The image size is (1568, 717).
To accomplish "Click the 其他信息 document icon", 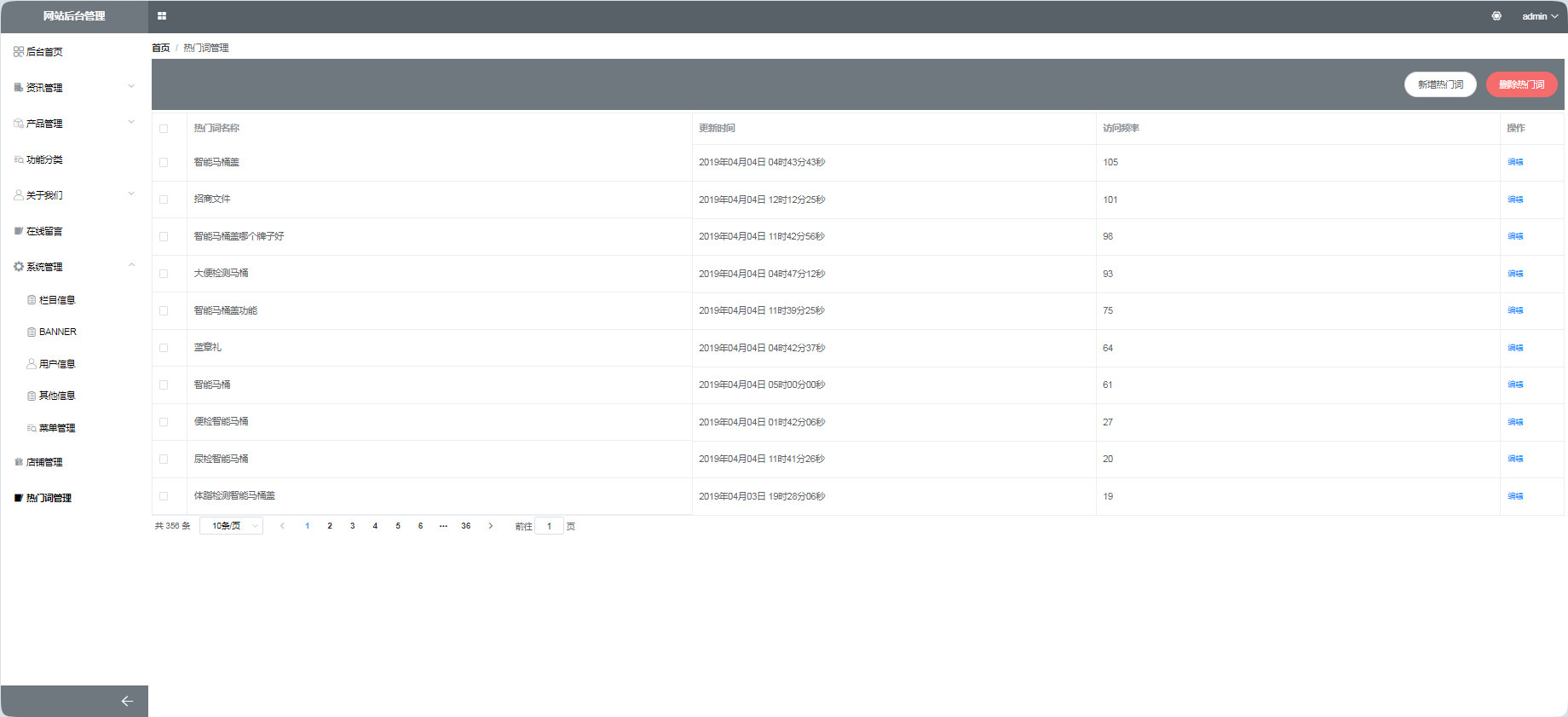I will pyautogui.click(x=32, y=396).
